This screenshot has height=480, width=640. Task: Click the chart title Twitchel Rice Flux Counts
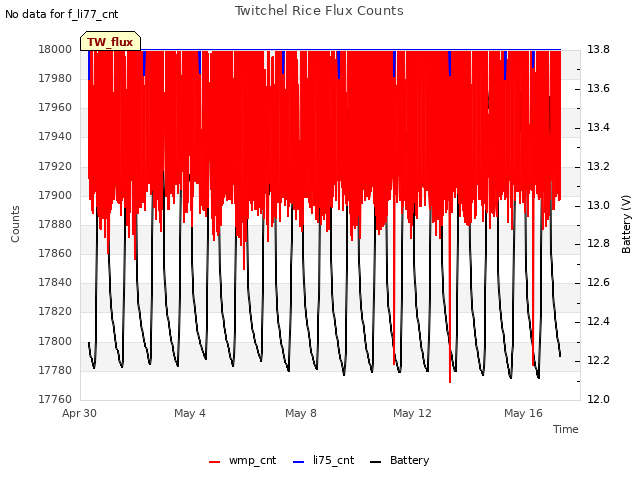(x=319, y=11)
